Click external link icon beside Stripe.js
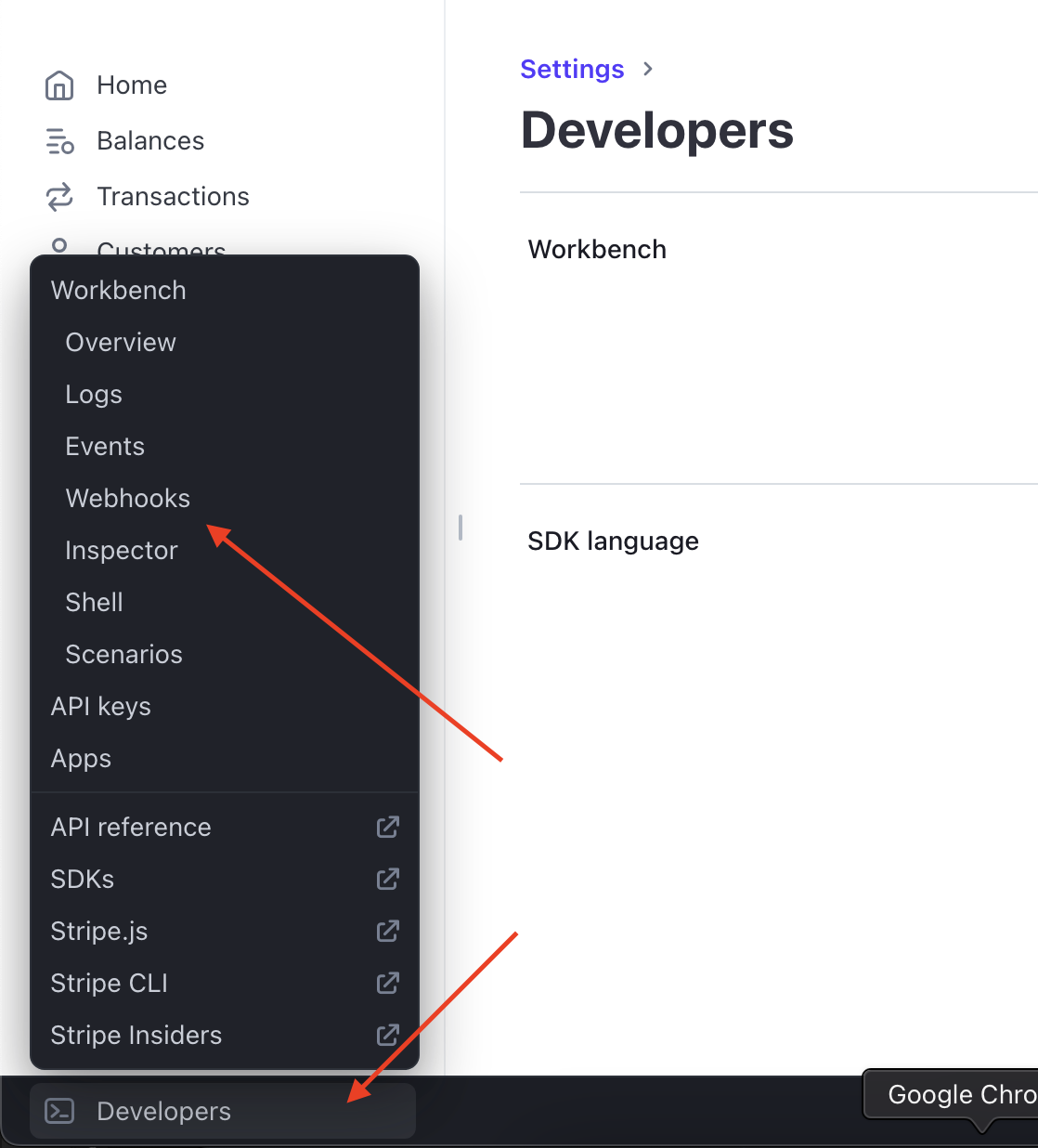 (388, 931)
